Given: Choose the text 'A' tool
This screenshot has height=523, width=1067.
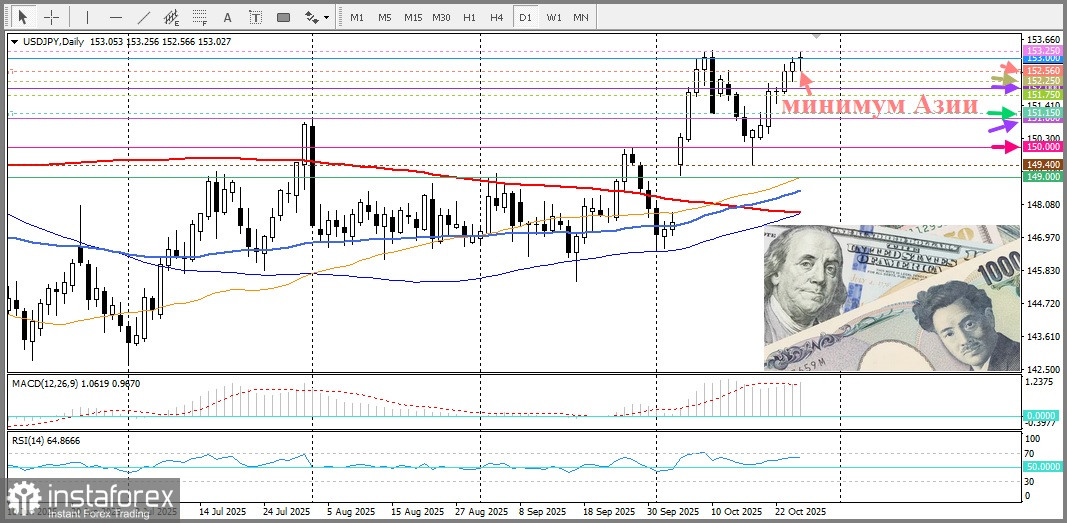Looking at the screenshot, I should [227, 17].
